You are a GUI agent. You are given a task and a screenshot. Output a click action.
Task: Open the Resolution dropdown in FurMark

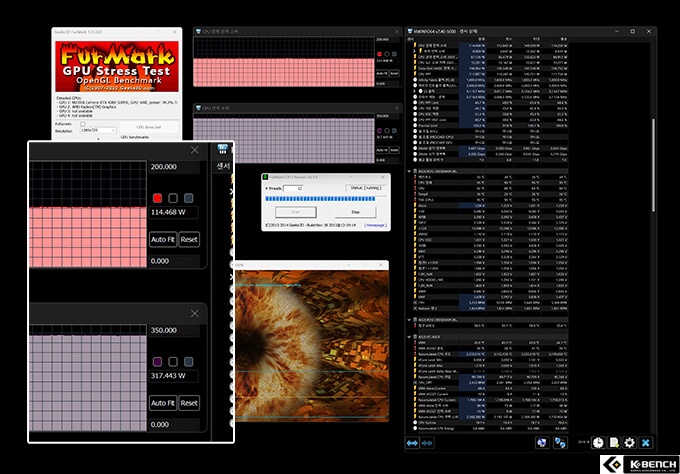[x=97, y=131]
